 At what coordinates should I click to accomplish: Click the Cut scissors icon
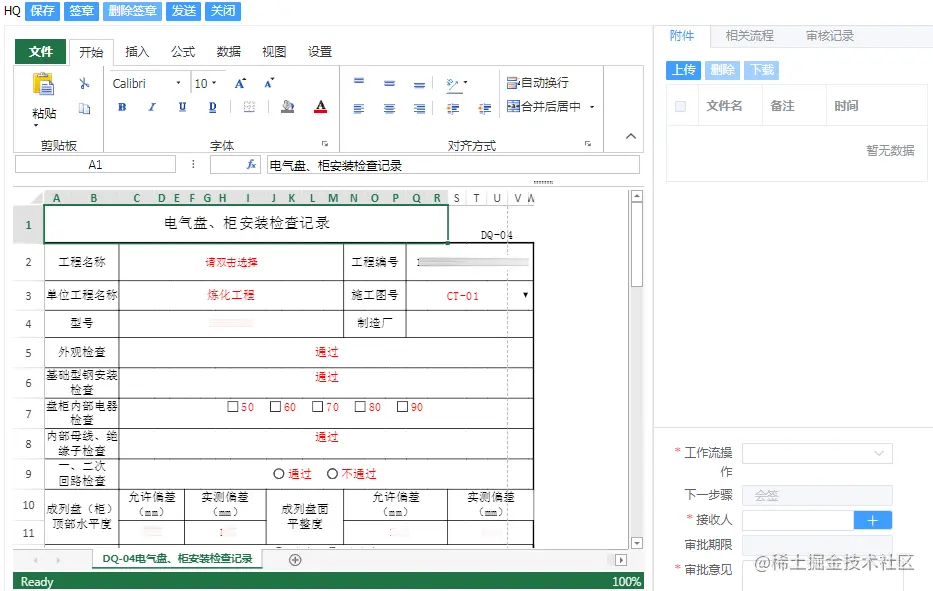tap(84, 83)
